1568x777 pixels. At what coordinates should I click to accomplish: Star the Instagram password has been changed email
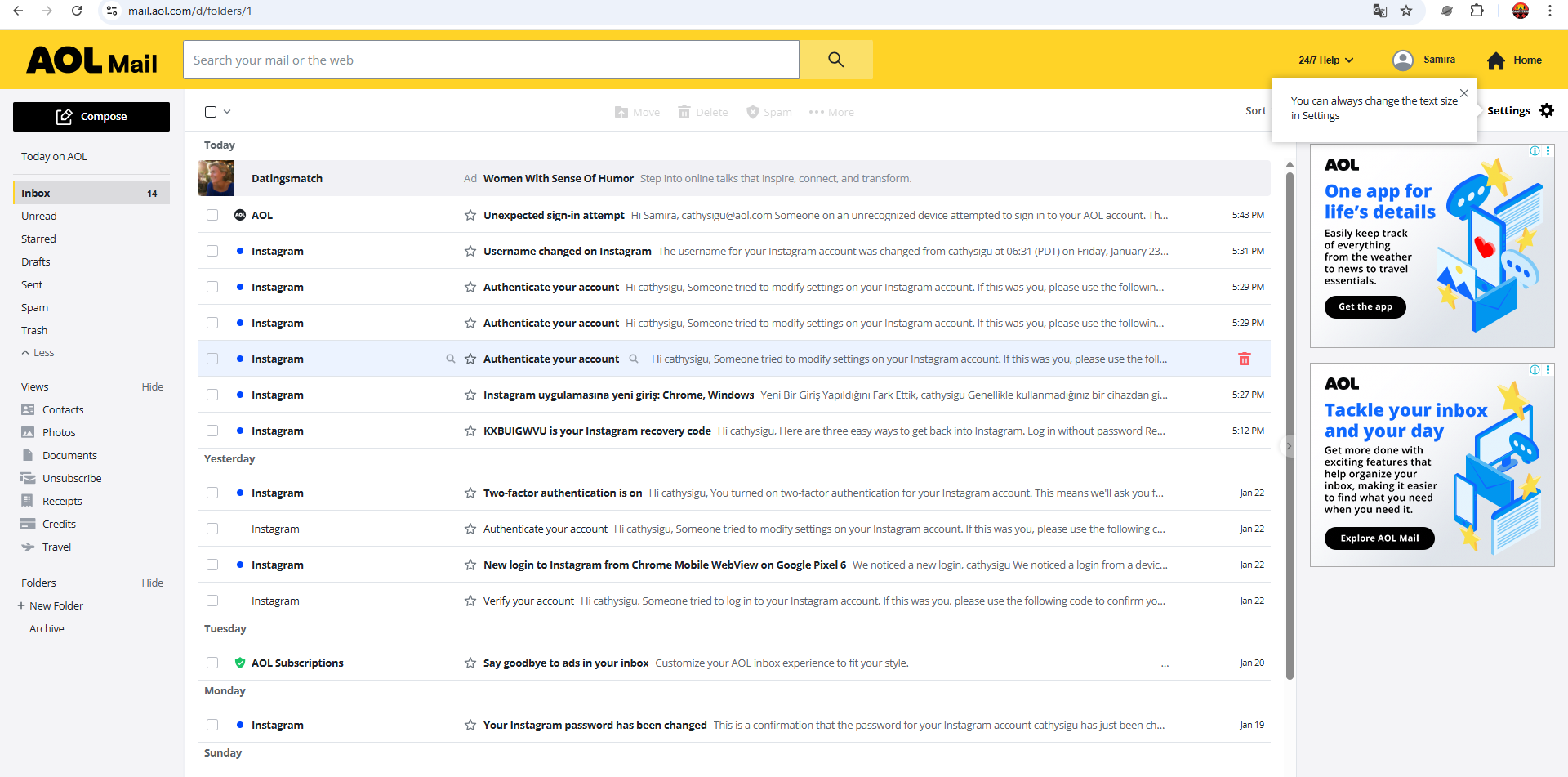(470, 725)
